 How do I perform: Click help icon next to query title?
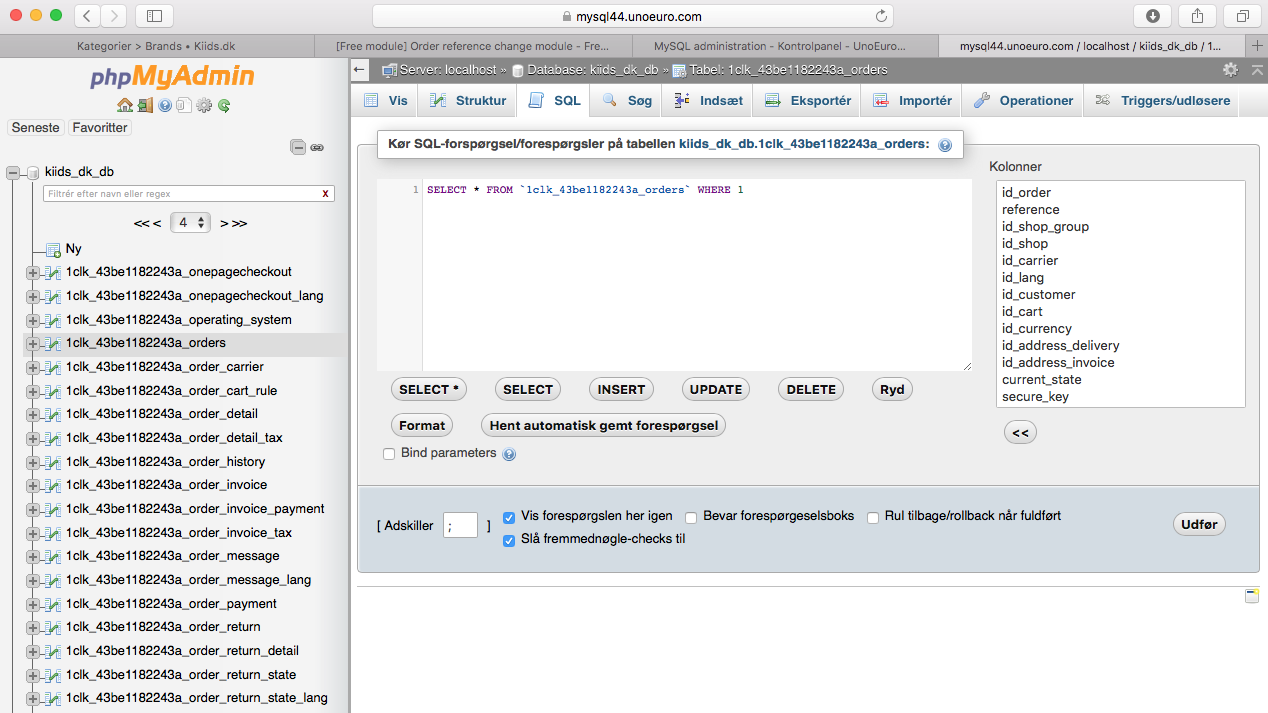[945, 145]
